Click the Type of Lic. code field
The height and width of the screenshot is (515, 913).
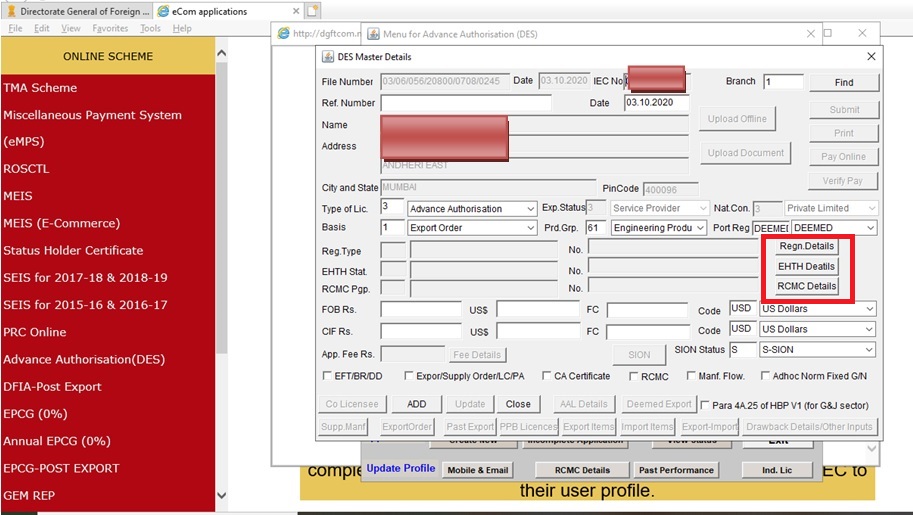pyautogui.click(x=392, y=207)
